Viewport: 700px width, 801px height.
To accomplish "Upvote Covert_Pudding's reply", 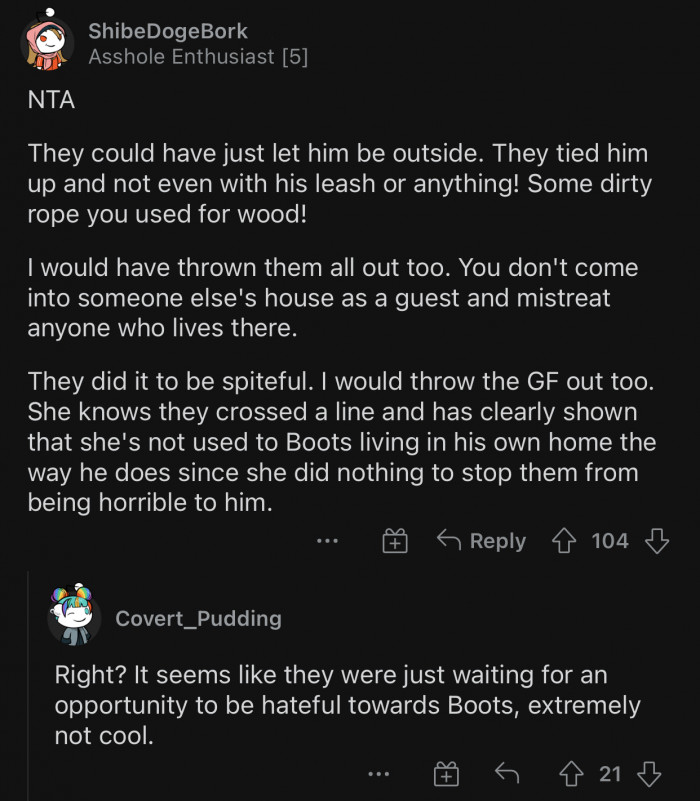I will pyautogui.click(x=574, y=773).
